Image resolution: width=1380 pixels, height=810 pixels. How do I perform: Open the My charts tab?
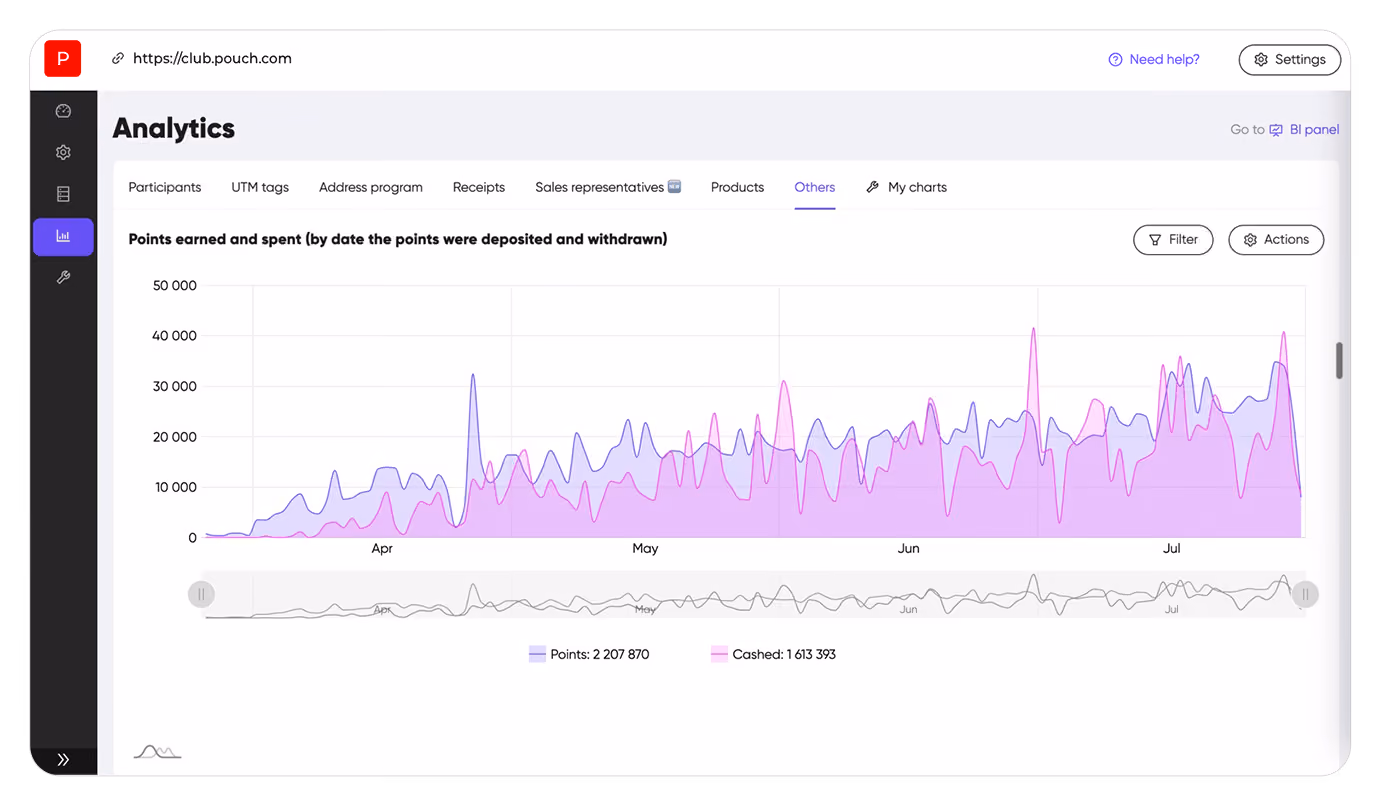[x=917, y=187]
